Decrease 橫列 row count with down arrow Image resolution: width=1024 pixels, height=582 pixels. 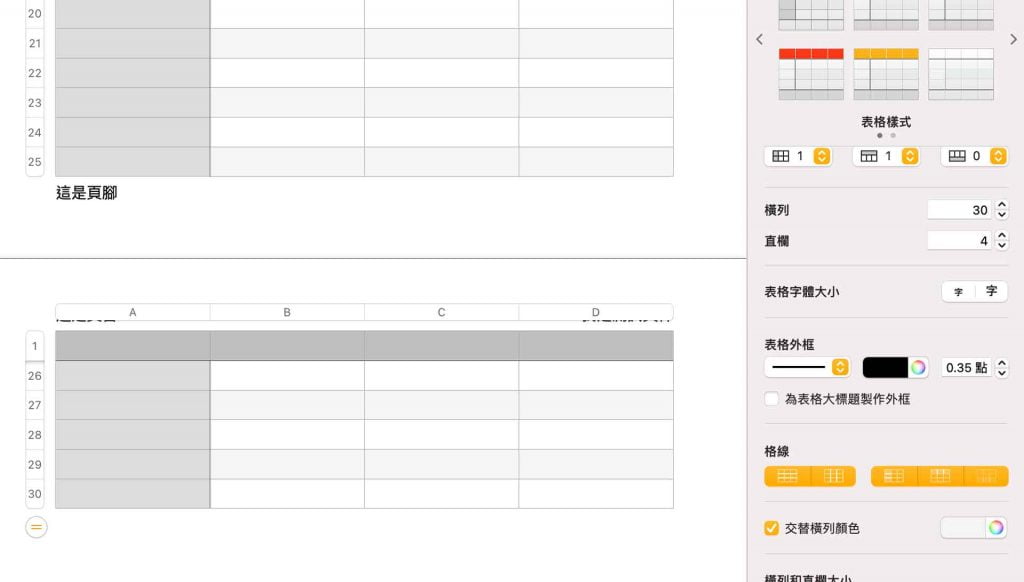[1002, 214]
